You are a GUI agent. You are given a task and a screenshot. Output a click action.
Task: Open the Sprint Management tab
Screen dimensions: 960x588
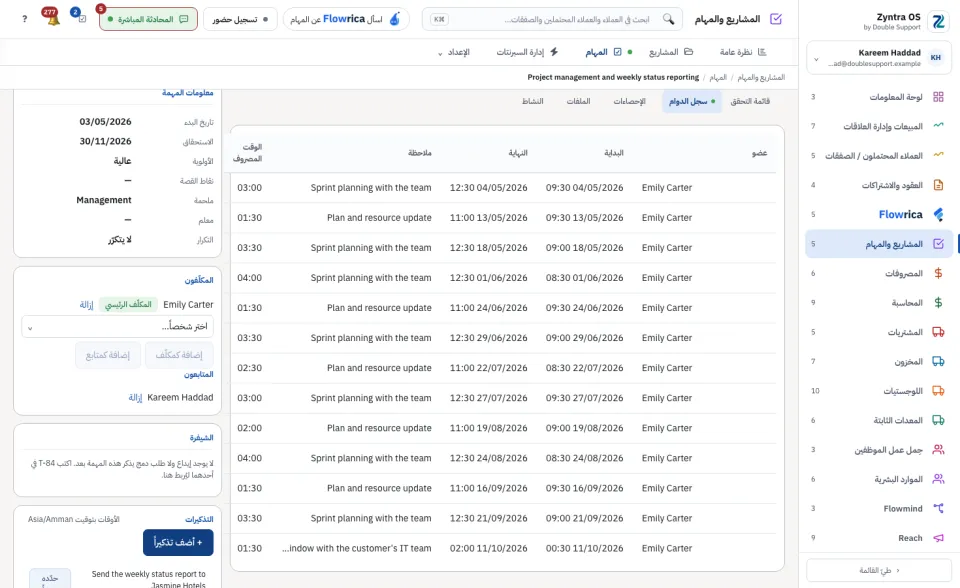click(527, 52)
